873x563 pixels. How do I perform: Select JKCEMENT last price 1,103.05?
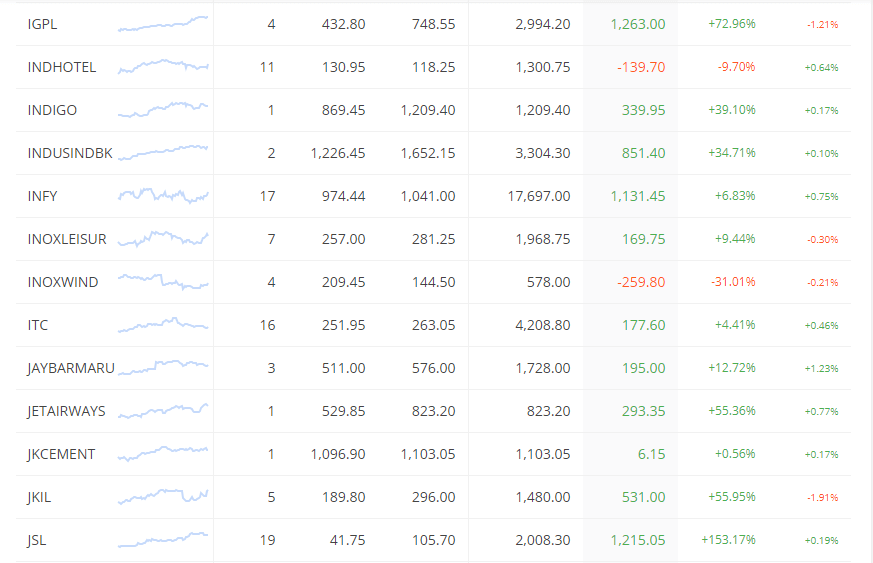[x=428, y=454]
